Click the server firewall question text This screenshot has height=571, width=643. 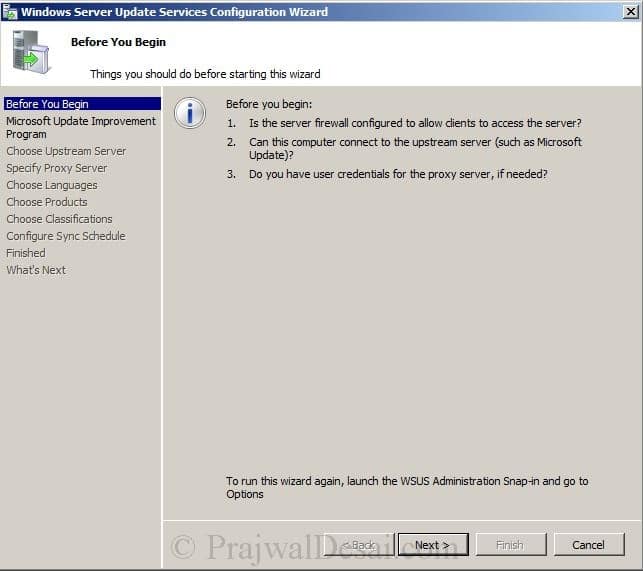(415, 123)
